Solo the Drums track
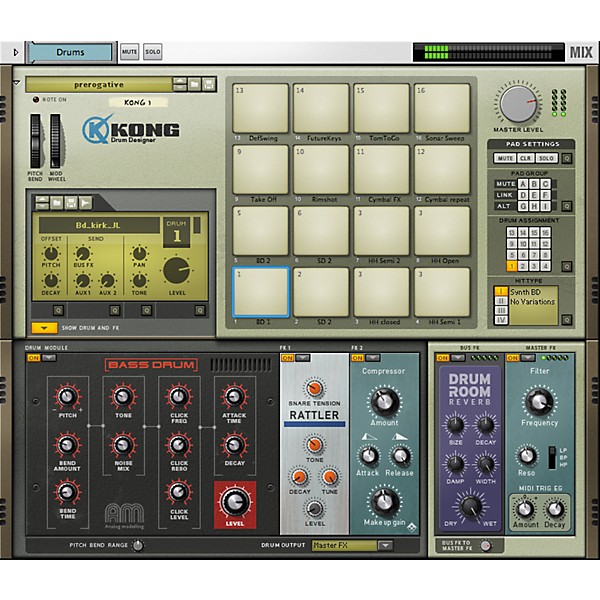This screenshot has width=600, height=600. (x=153, y=52)
